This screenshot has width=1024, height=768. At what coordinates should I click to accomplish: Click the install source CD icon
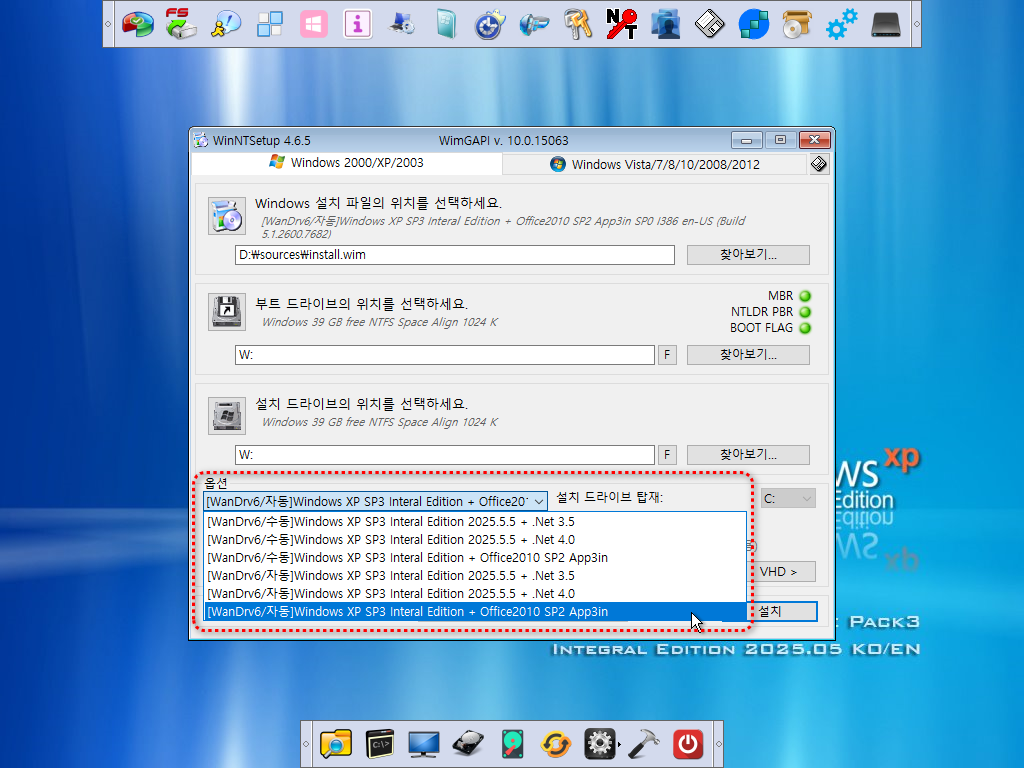(227, 216)
